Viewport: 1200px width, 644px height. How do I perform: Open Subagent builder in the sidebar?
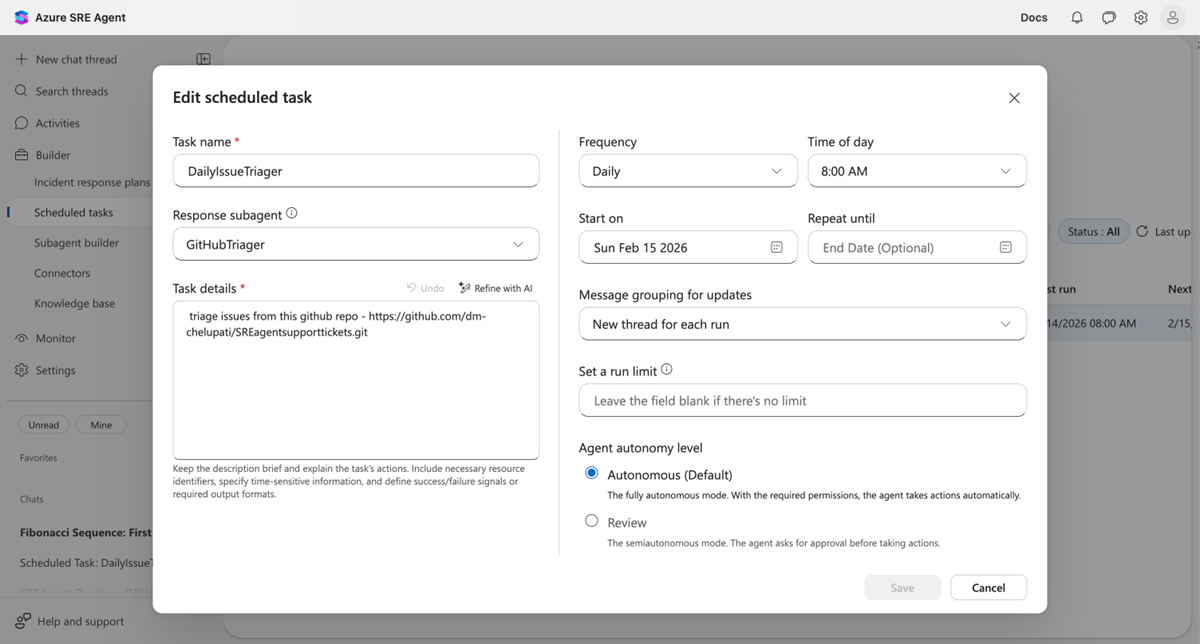tap(76, 243)
